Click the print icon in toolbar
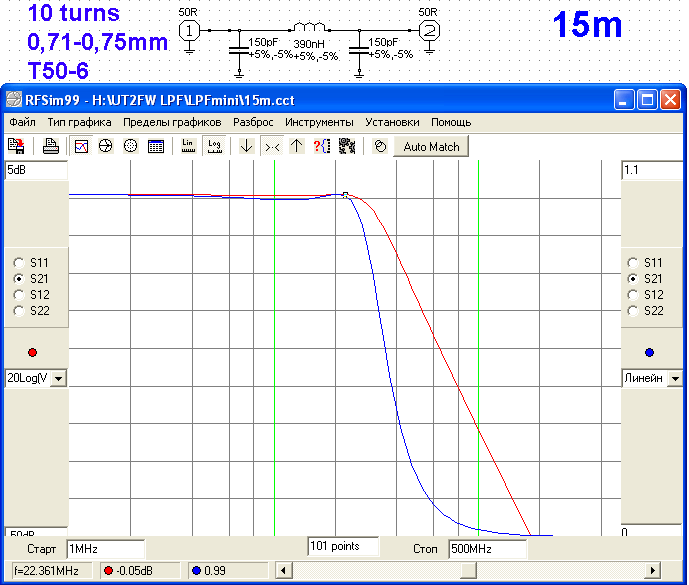The image size is (689, 585). click(x=50, y=146)
